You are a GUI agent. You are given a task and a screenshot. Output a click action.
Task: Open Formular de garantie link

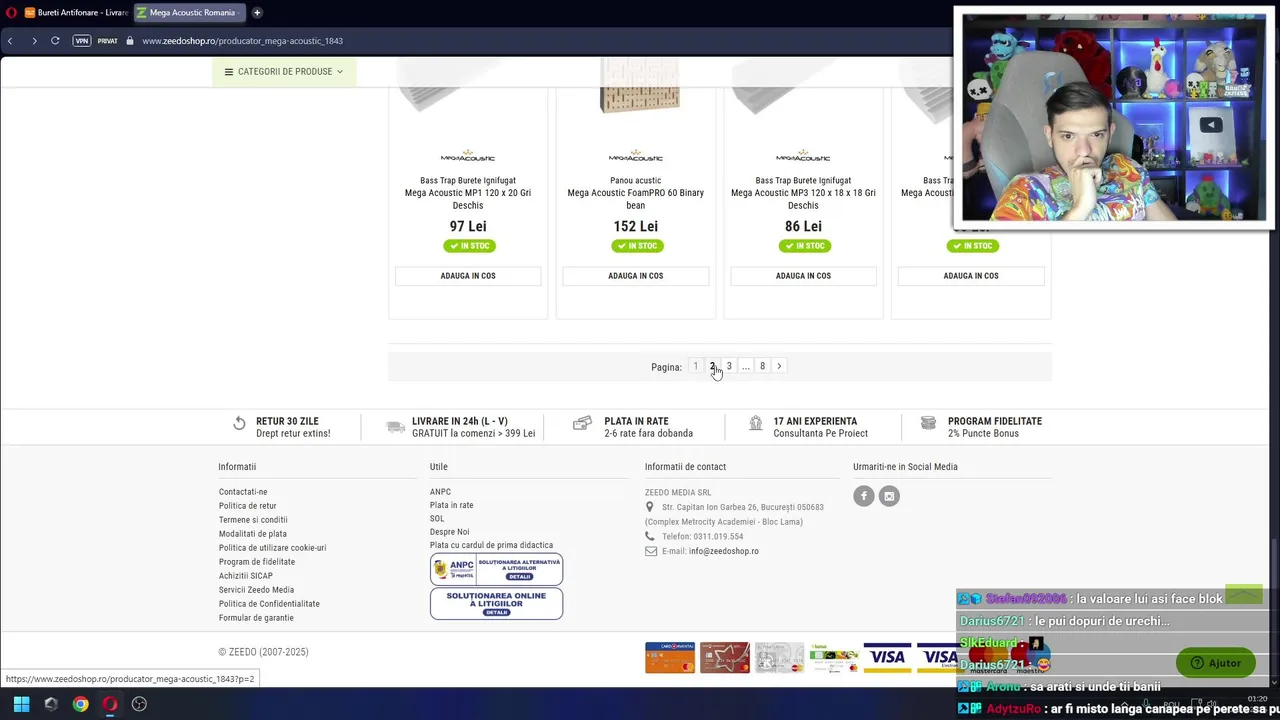point(257,618)
